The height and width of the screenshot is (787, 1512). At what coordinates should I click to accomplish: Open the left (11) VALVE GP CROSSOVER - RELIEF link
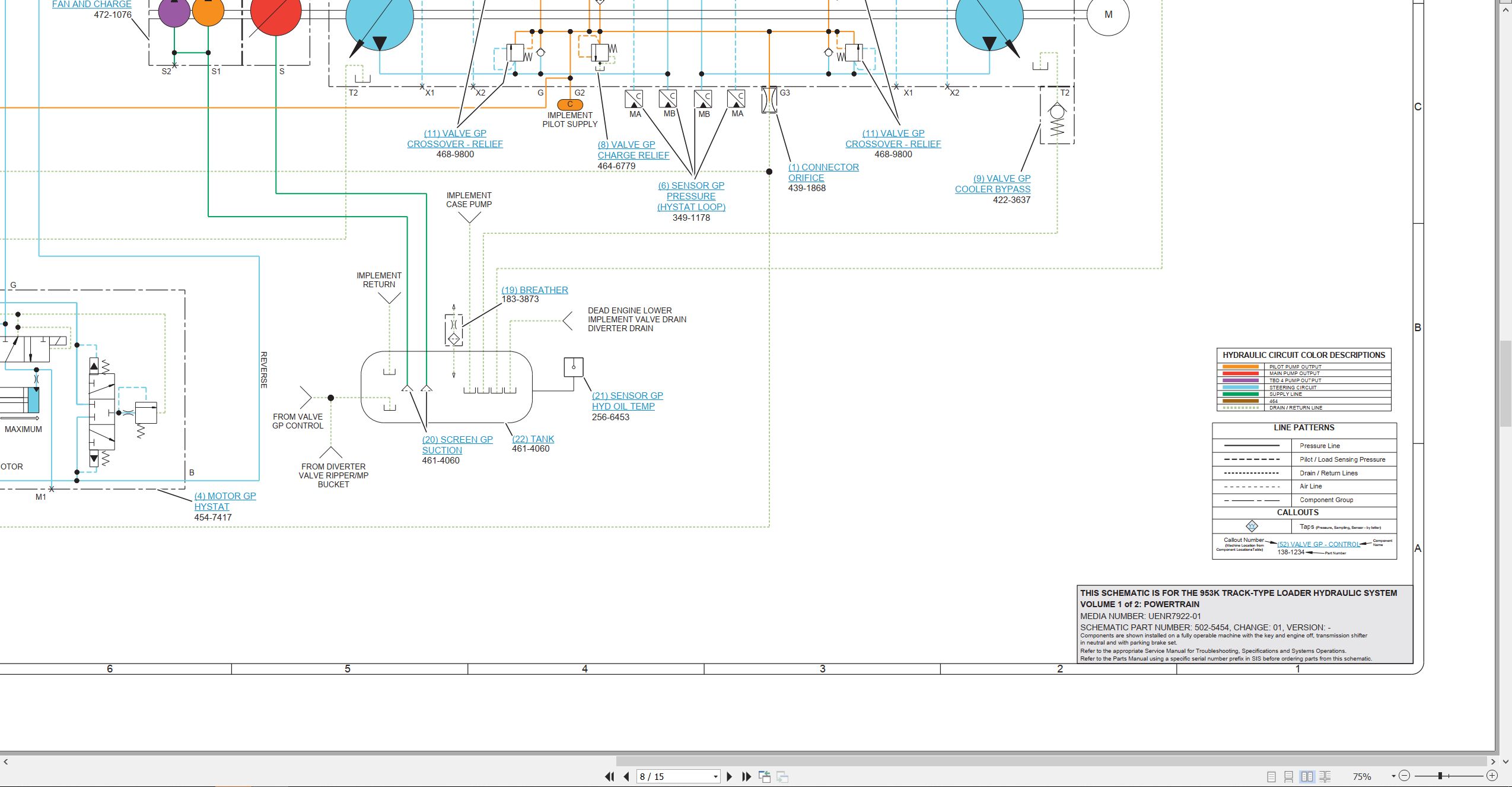455,139
